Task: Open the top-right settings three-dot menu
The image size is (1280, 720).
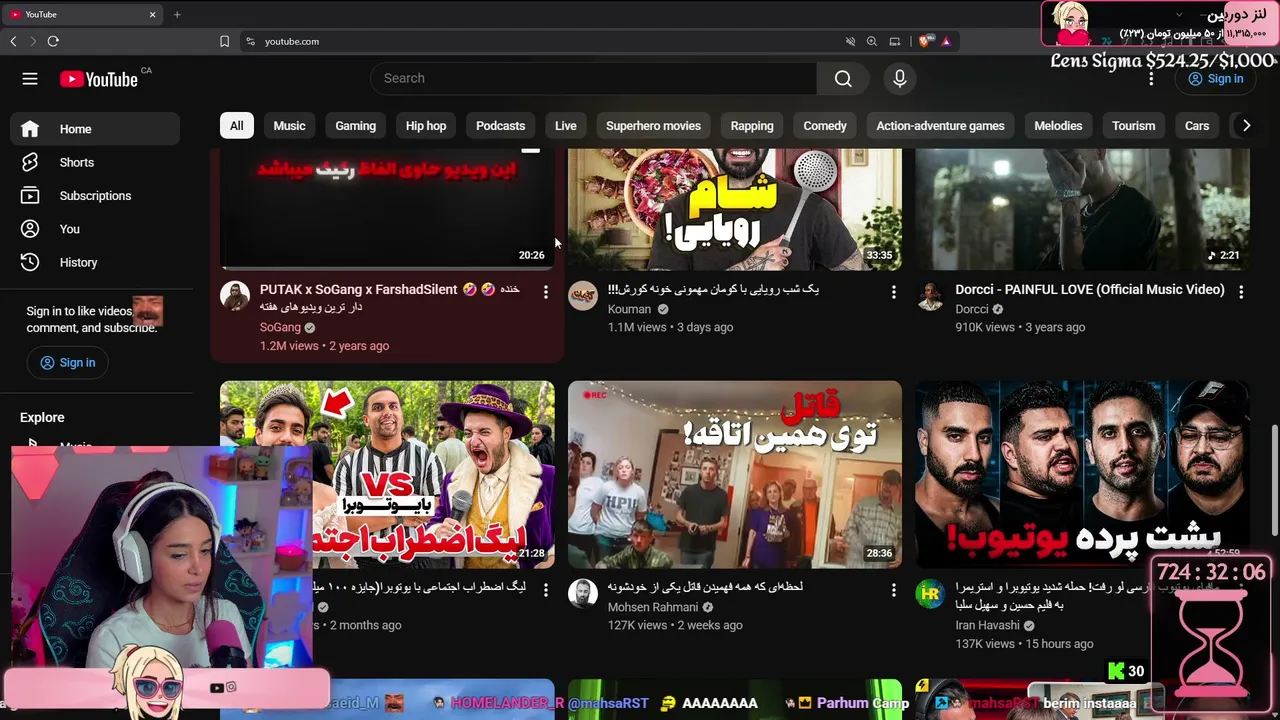Action: (1151, 79)
